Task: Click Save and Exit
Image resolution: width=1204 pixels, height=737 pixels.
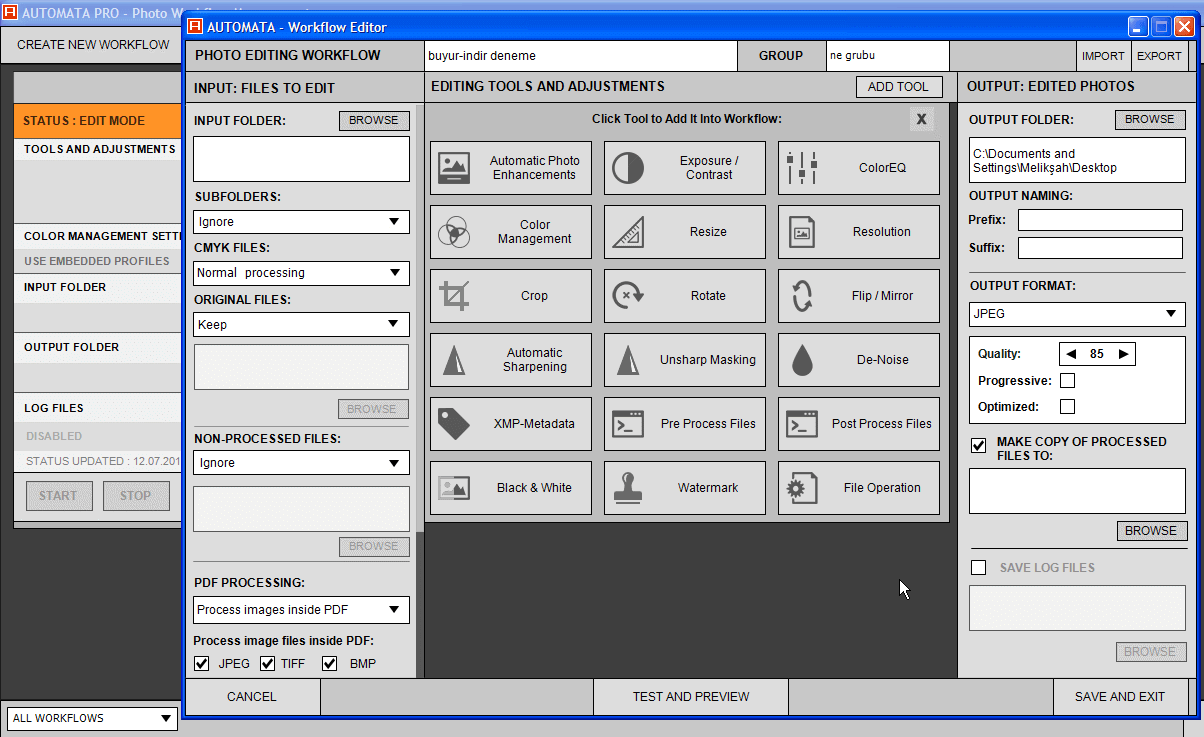Action: pos(1120,697)
